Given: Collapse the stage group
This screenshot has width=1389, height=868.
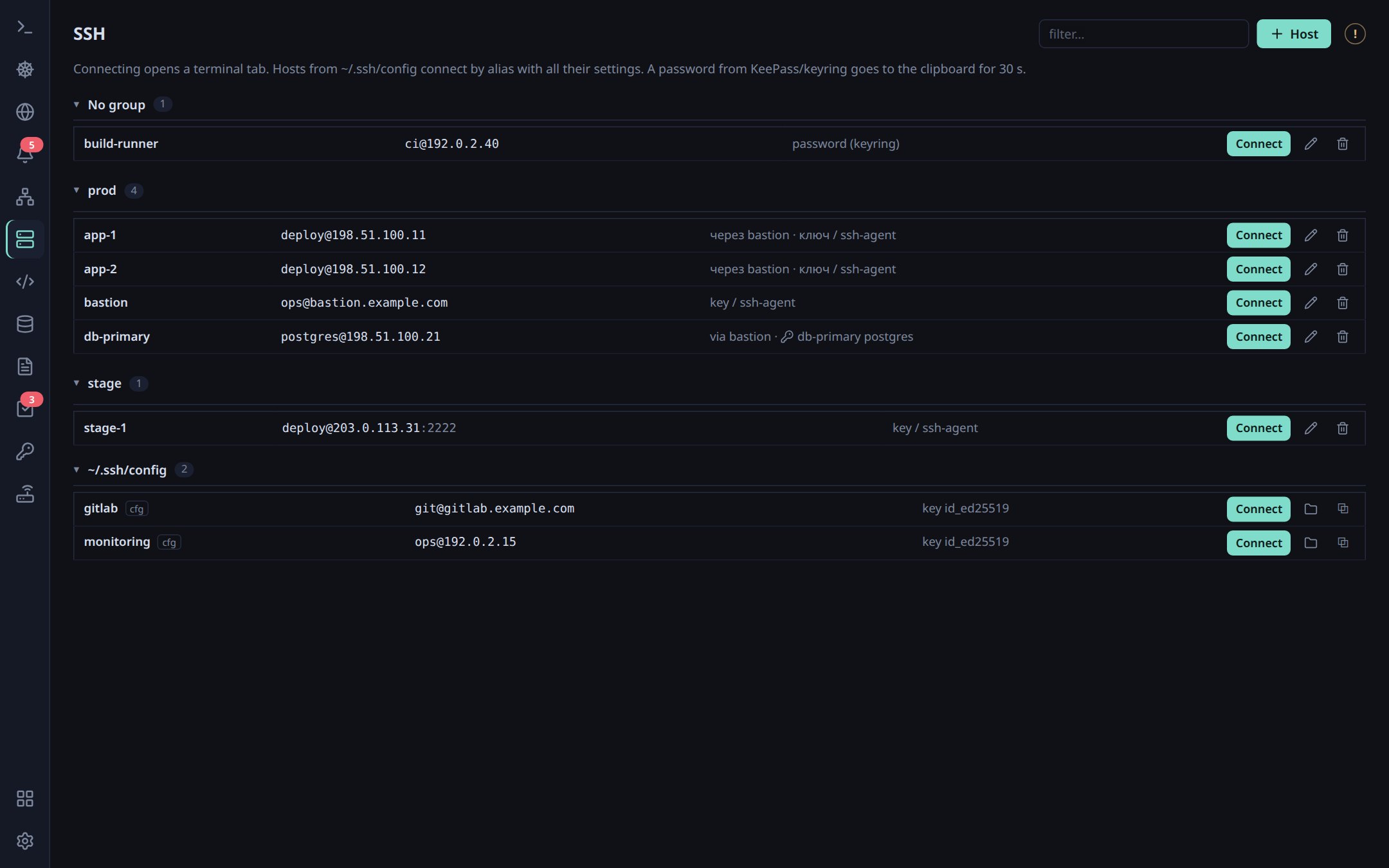Looking at the screenshot, I should coord(77,383).
